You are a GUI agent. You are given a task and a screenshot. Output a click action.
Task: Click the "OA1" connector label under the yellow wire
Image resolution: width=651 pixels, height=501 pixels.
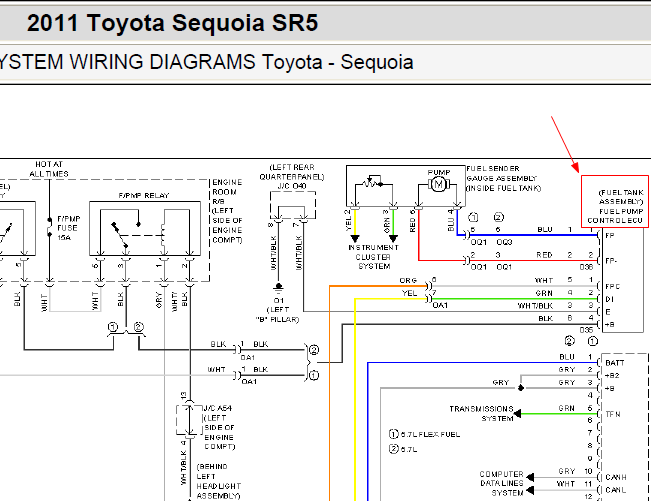pyautogui.click(x=440, y=305)
